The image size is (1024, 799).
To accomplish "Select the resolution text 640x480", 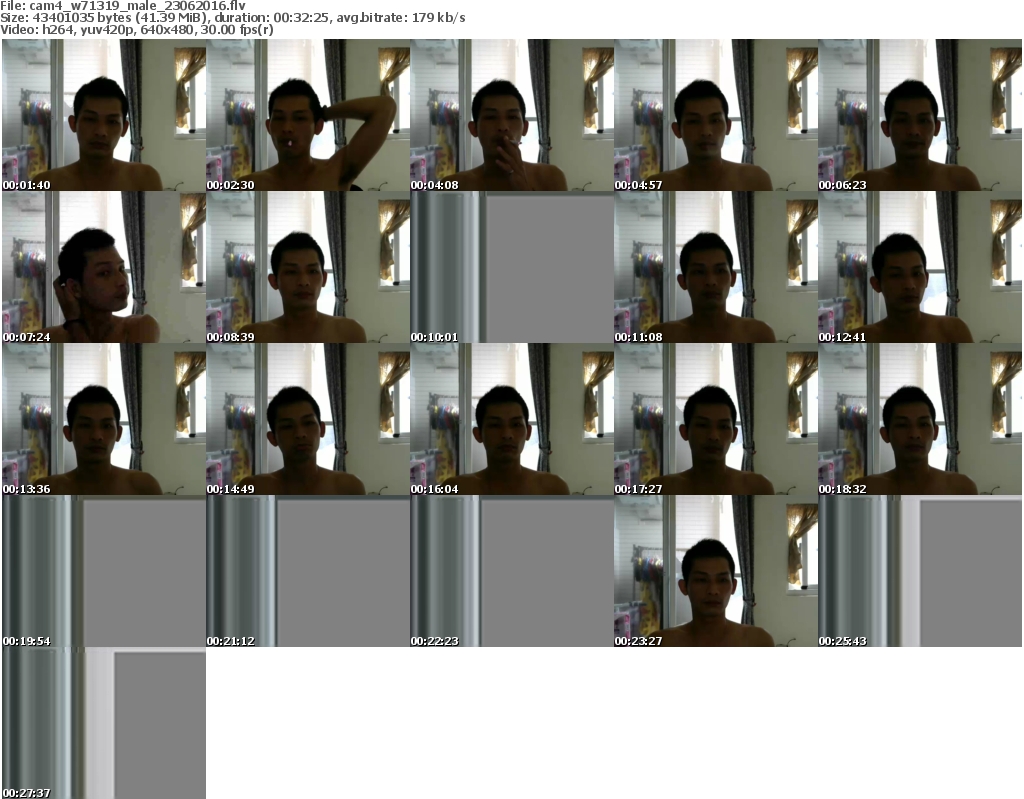I will (x=167, y=29).
